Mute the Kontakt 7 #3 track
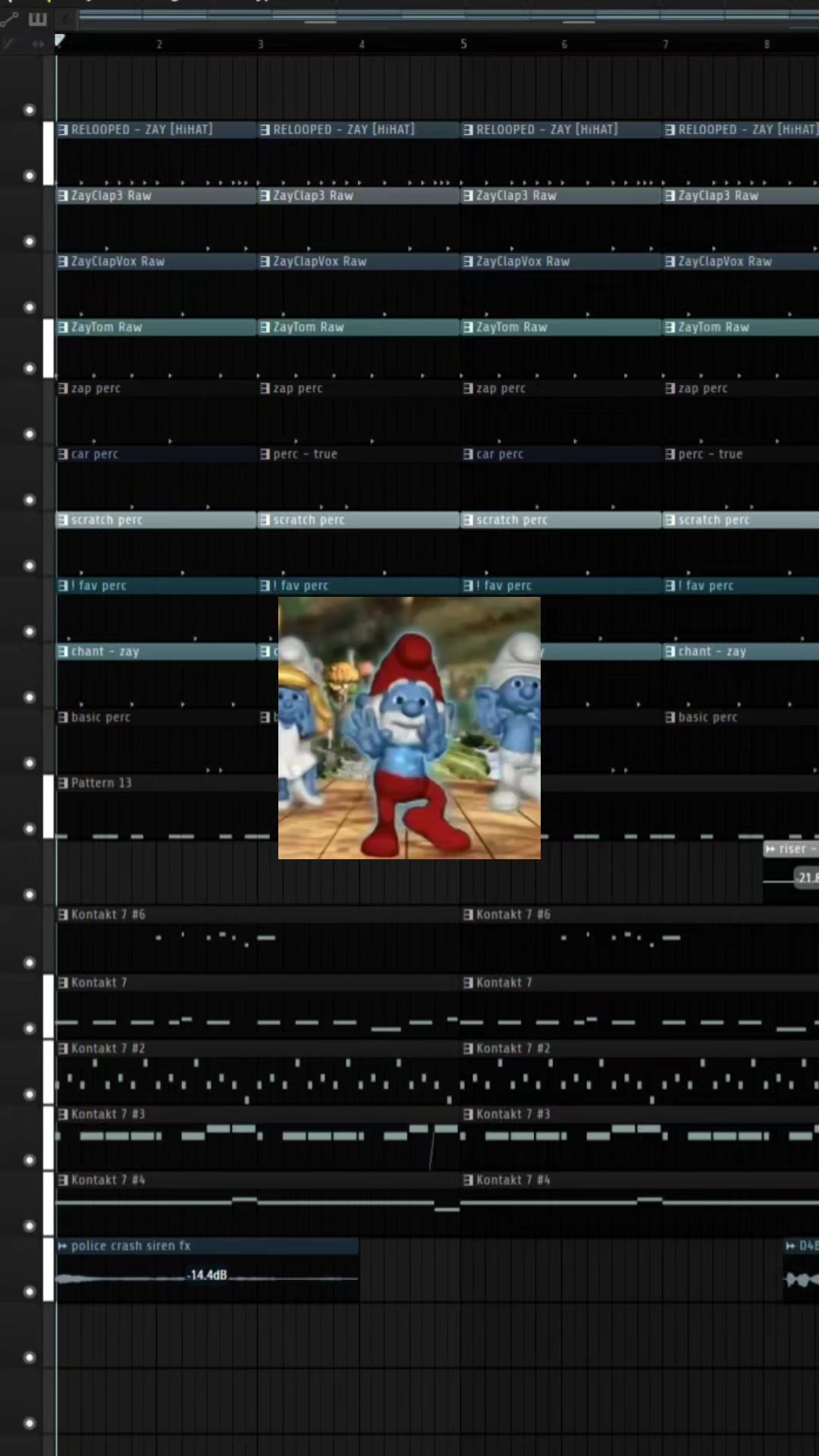The image size is (819, 1456). pos(30,1160)
